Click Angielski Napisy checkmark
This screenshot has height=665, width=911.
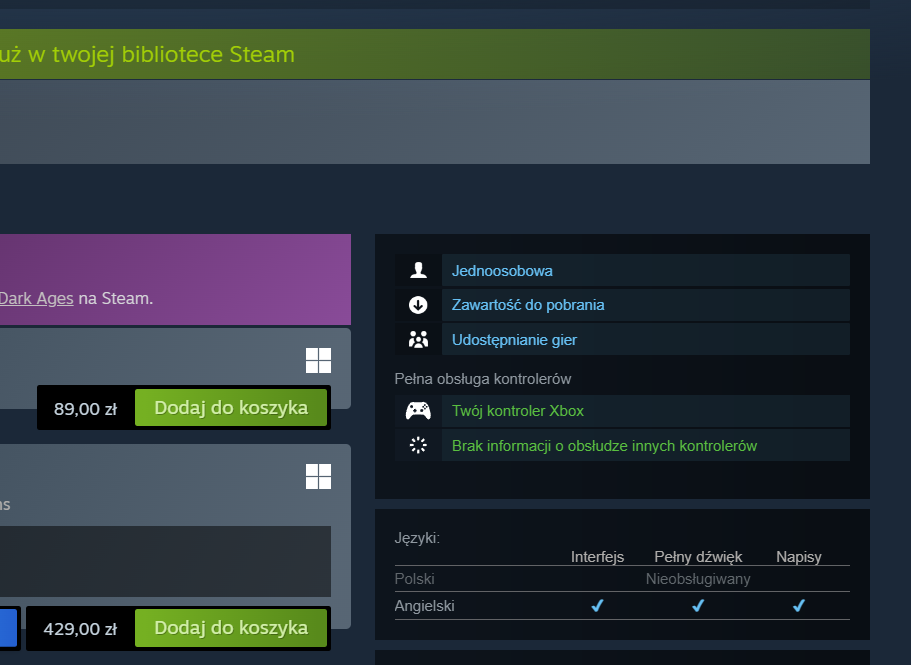tap(799, 606)
